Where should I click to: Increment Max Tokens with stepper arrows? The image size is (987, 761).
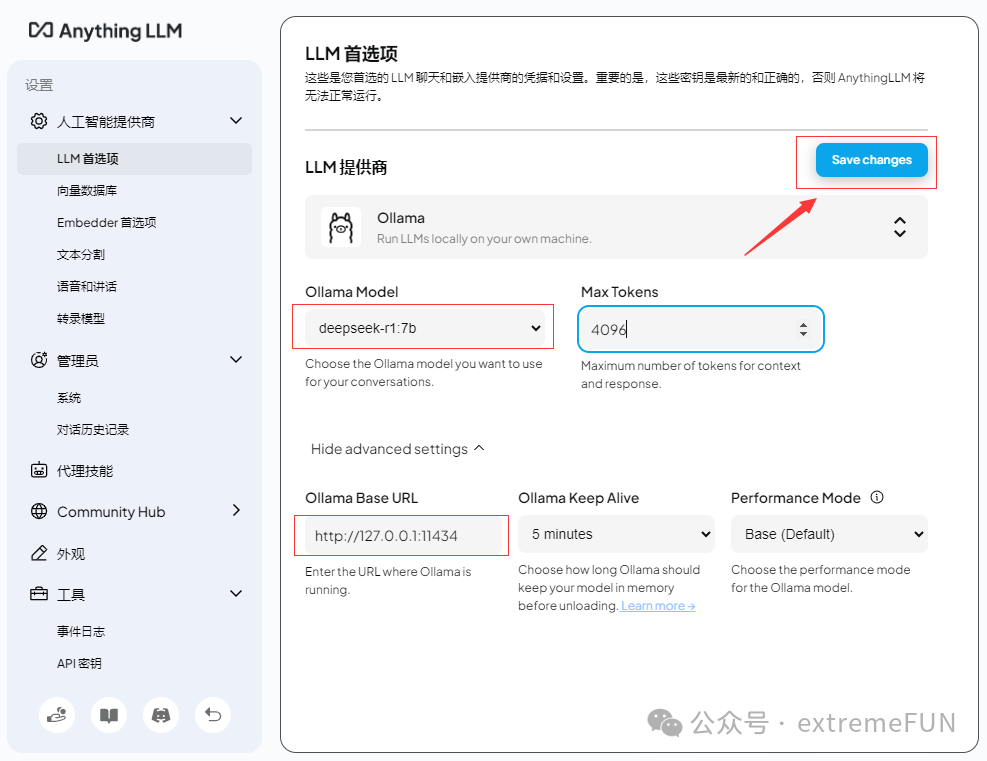pos(803,325)
